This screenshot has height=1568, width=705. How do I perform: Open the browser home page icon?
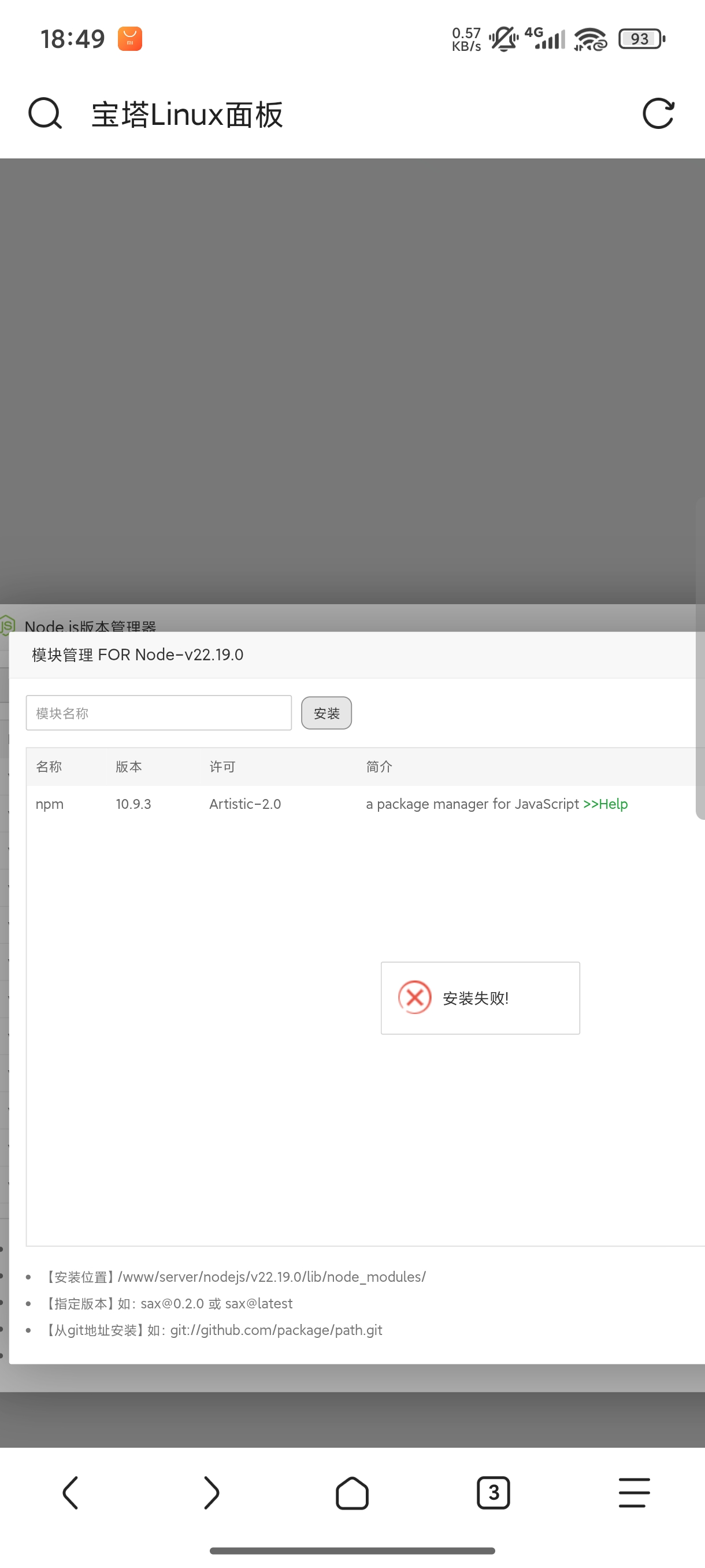[352, 1492]
